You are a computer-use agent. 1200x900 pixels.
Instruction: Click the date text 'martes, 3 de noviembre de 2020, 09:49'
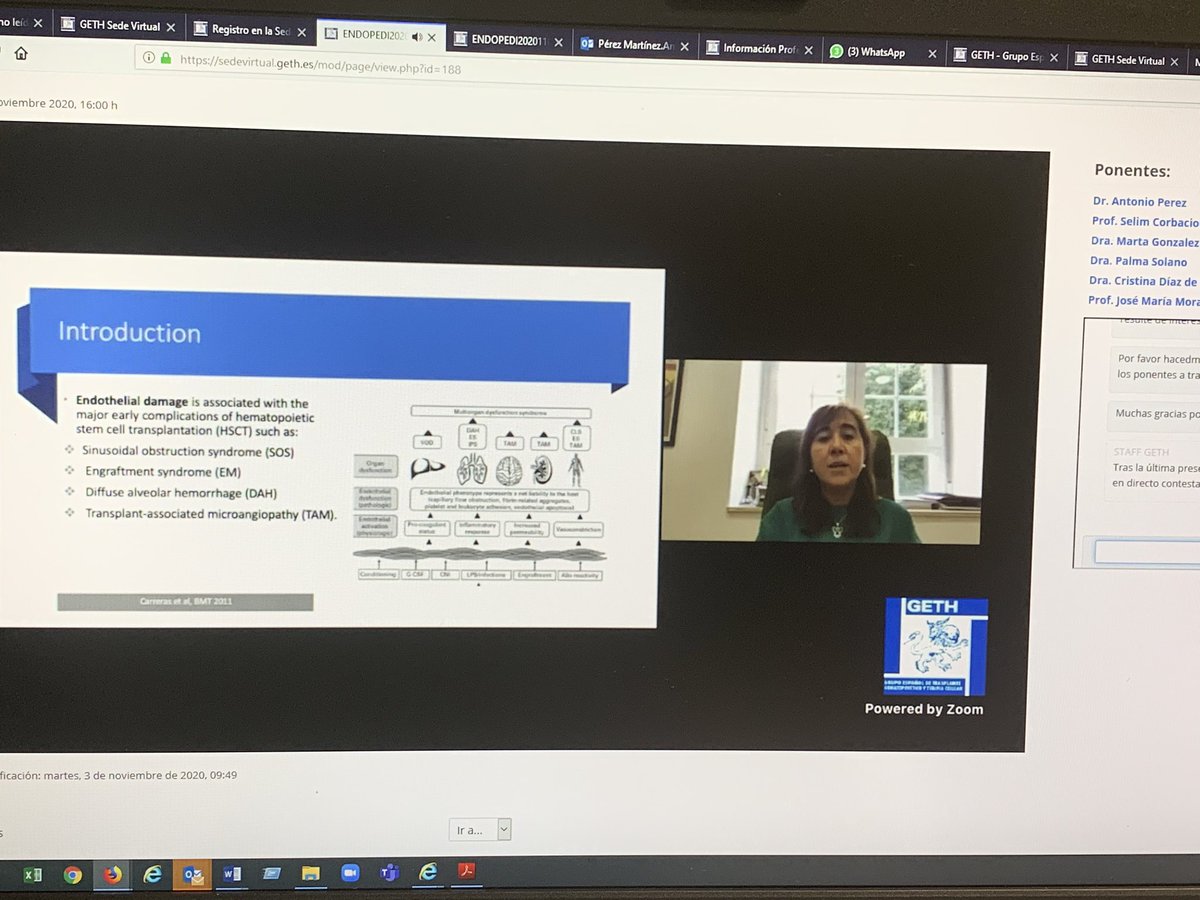pyautogui.click(x=140, y=775)
